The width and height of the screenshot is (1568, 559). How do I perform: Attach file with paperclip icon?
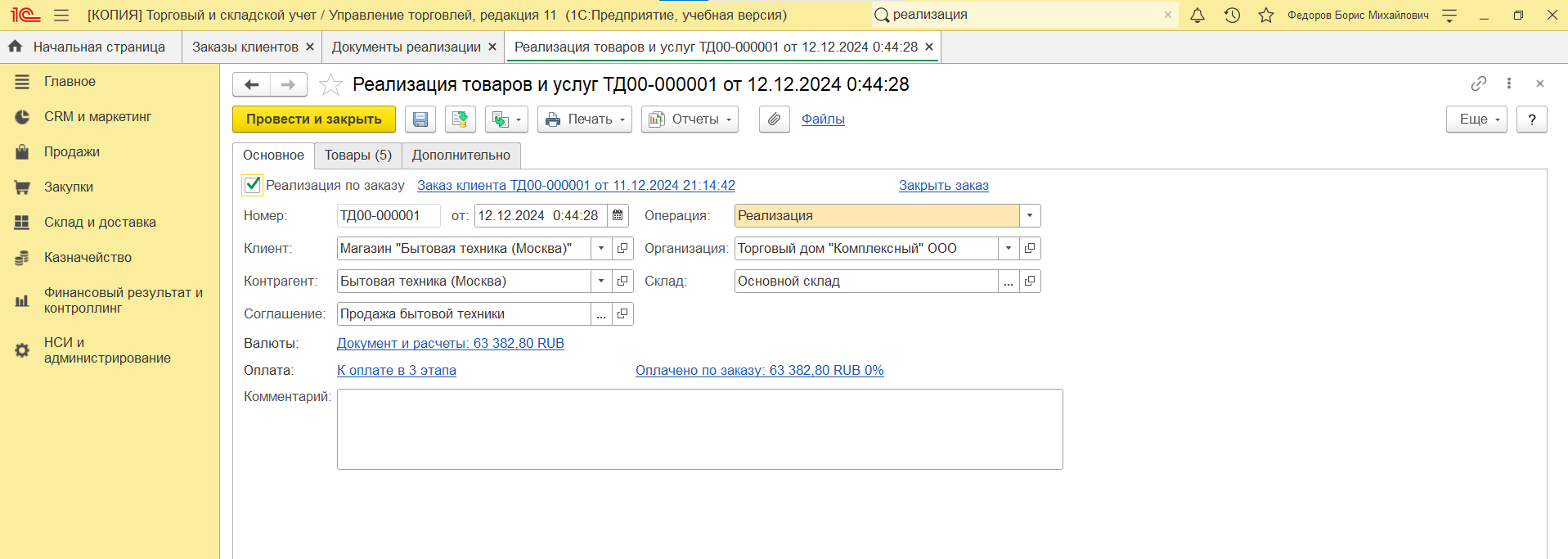pos(775,119)
